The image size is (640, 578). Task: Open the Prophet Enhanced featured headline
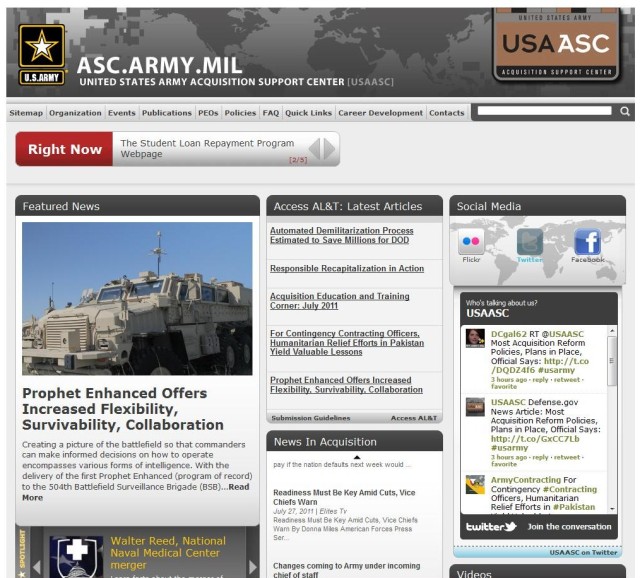(x=123, y=409)
